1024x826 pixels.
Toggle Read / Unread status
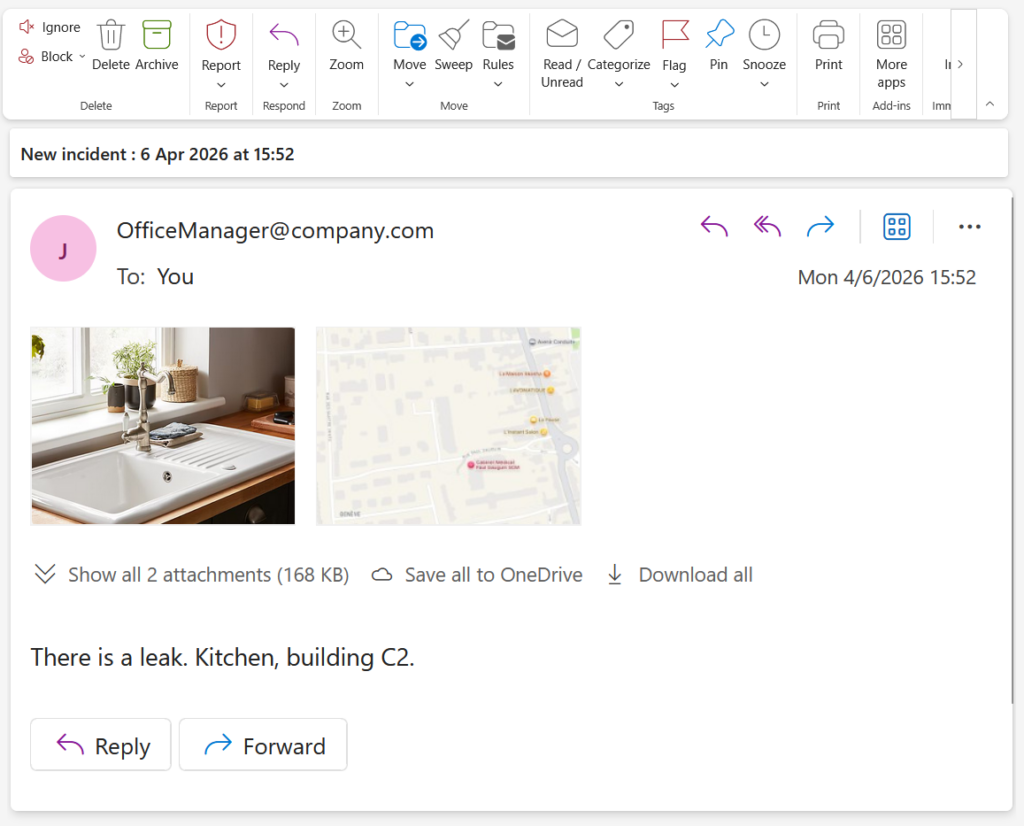coord(562,36)
